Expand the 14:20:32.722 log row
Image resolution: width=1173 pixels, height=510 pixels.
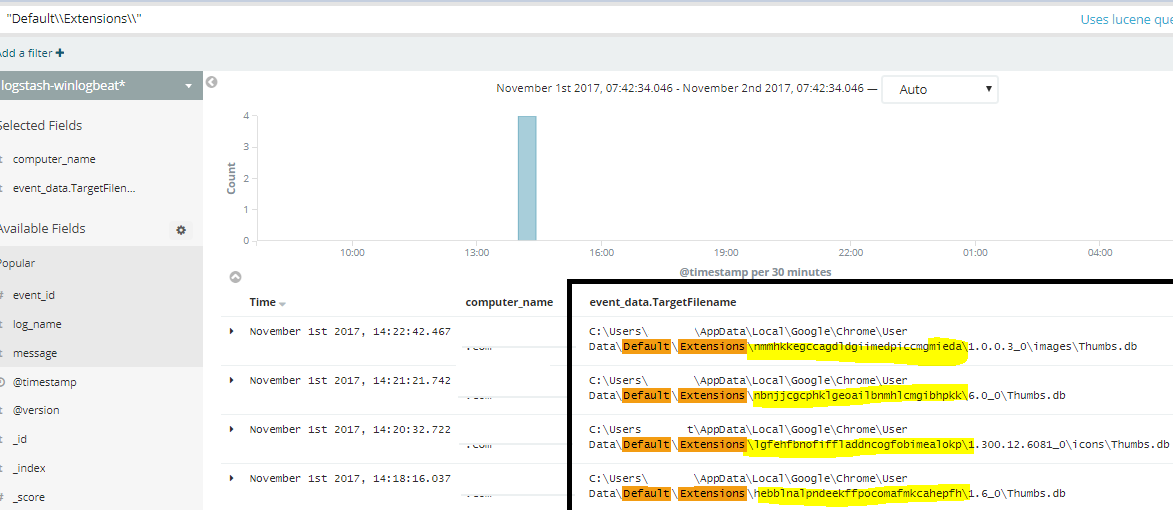[x=231, y=428]
